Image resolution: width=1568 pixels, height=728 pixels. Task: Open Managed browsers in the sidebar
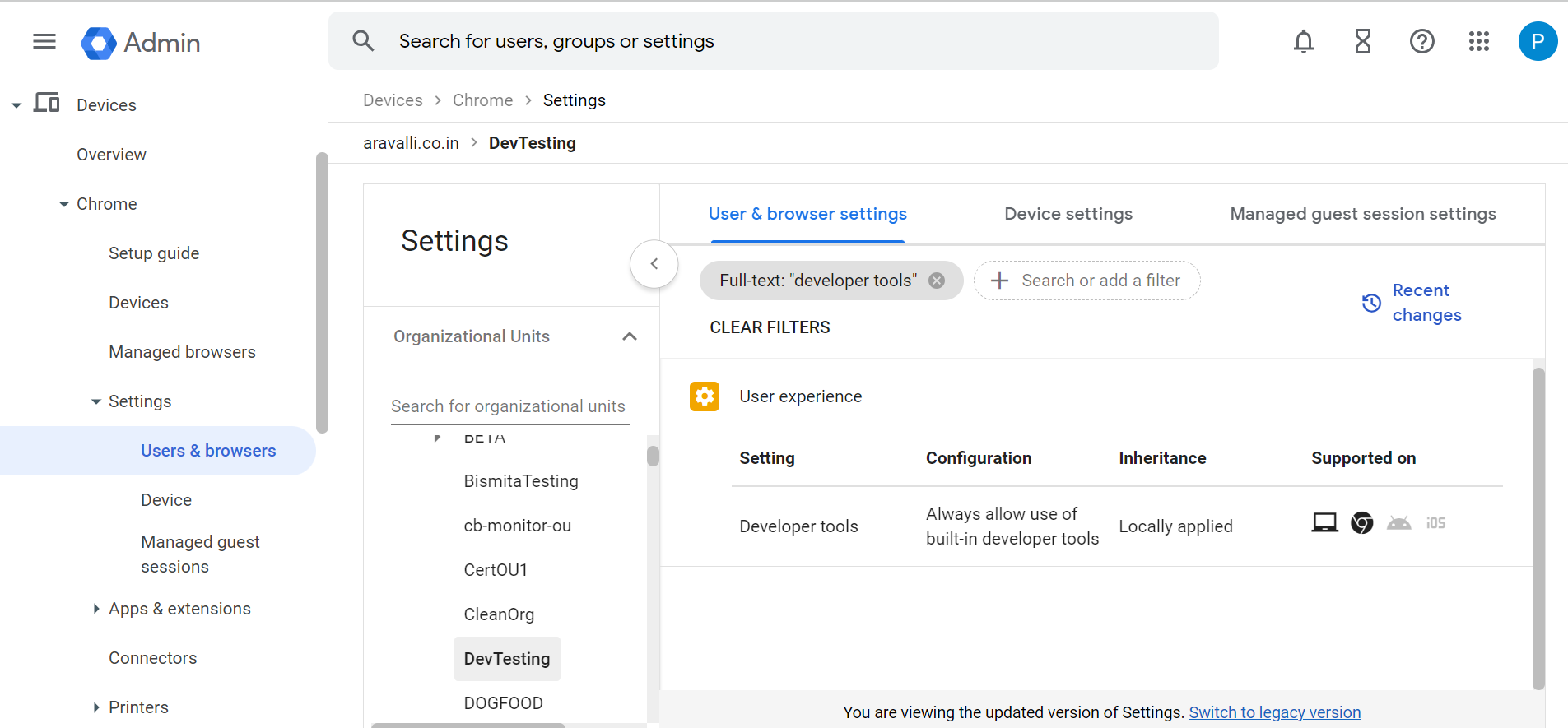tap(182, 352)
